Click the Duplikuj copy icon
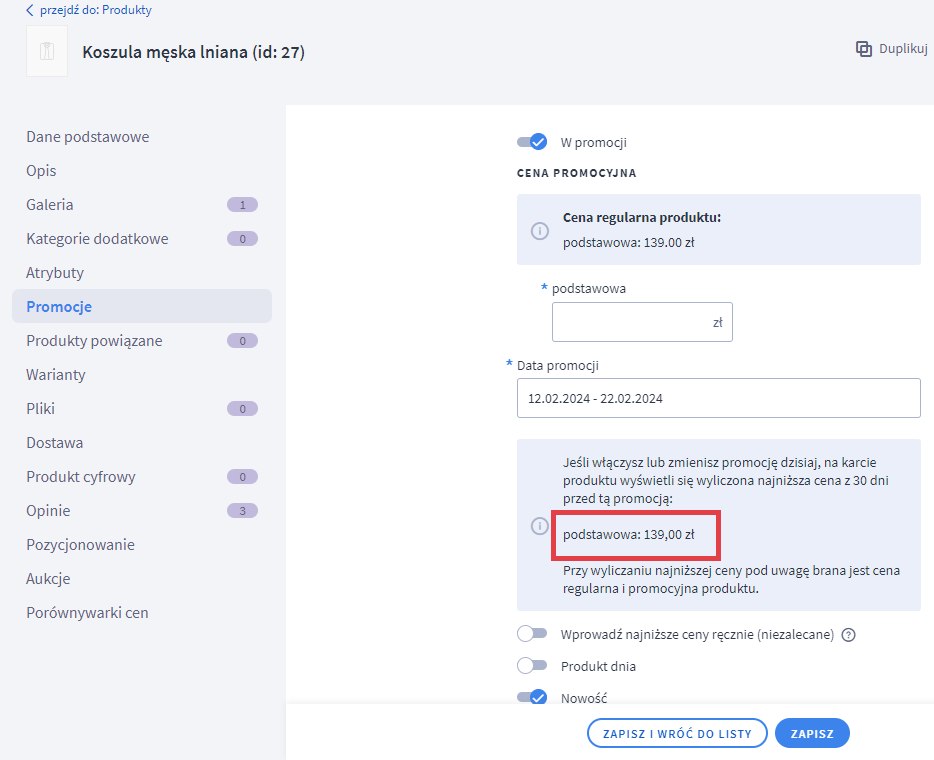 coord(864,49)
